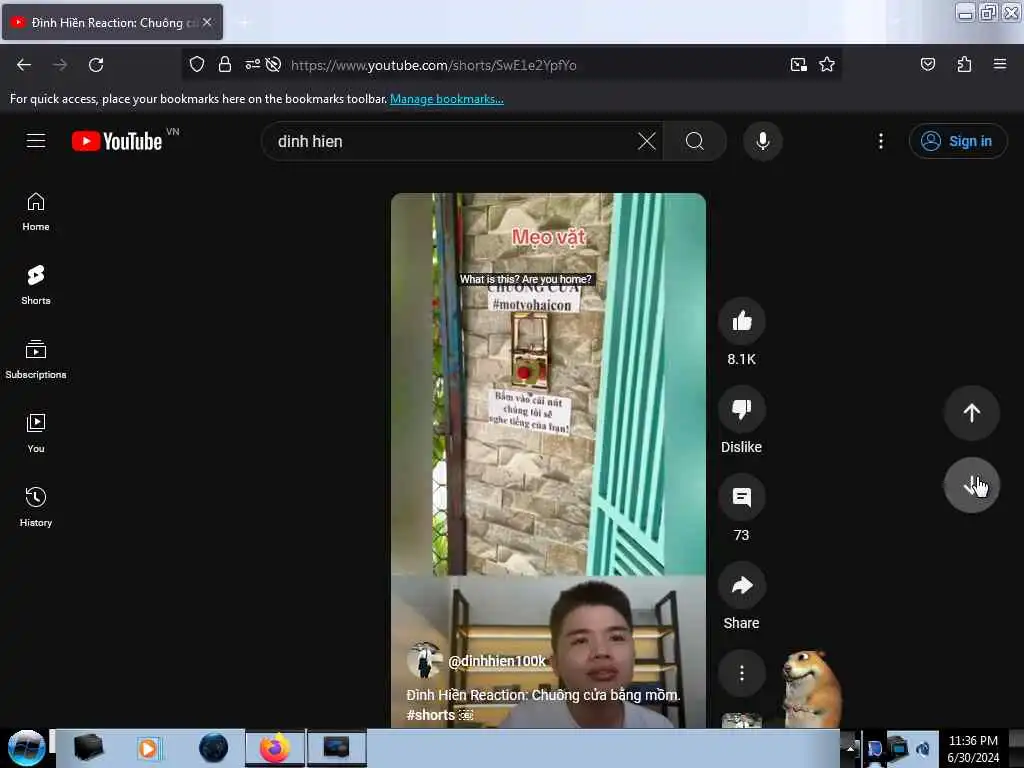1024x768 pixels.
Task: Open more actions menu for Short
Action: pyautogui.click(x=742, y=673)
